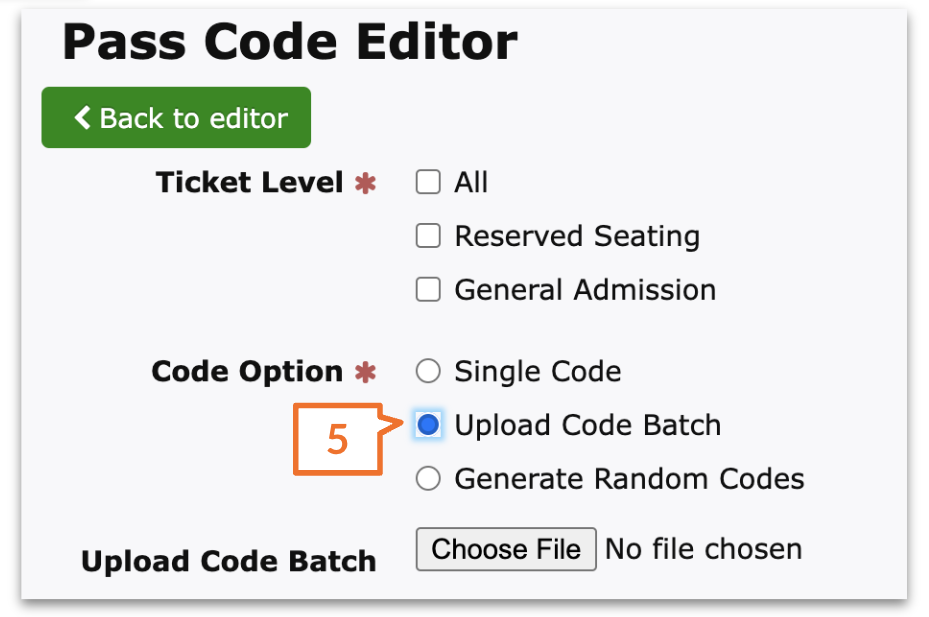Viewport: 929px width, 617px height.
Task: Check the General Admission option
Action: click(x=428, y=289)
